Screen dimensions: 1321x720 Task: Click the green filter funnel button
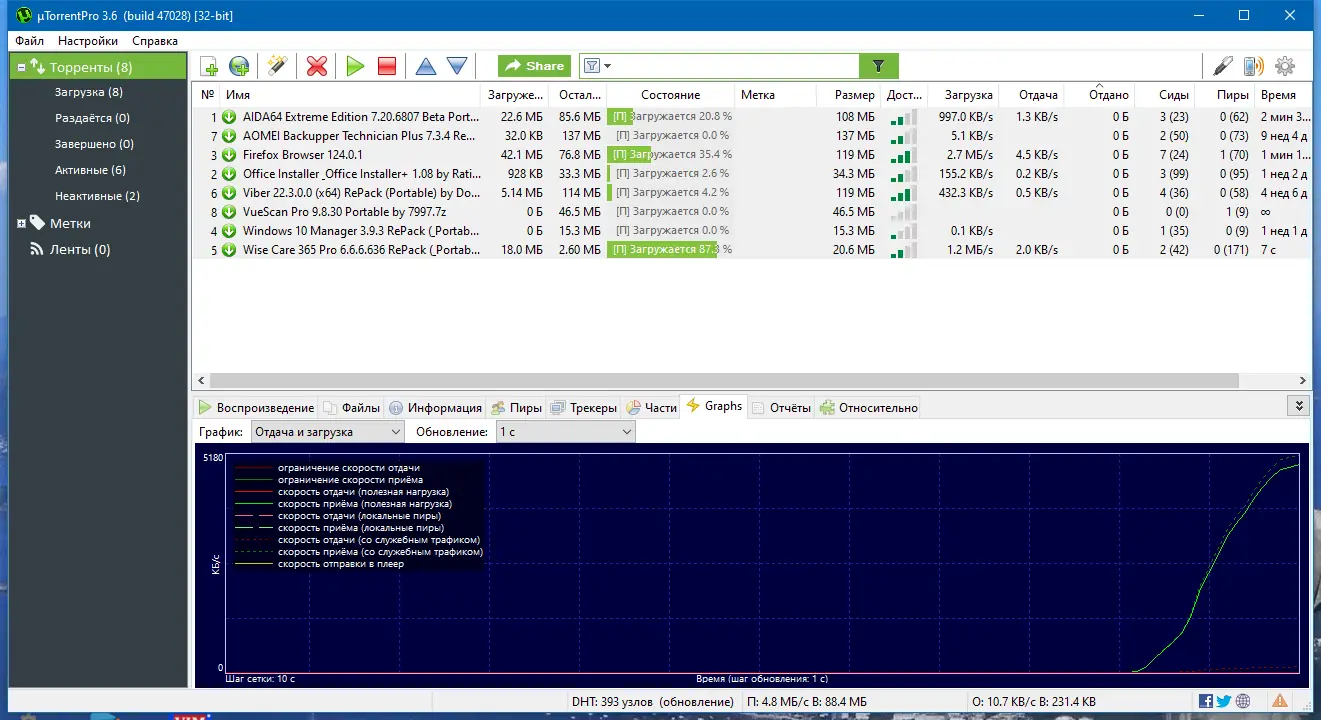tap(879, 66)
